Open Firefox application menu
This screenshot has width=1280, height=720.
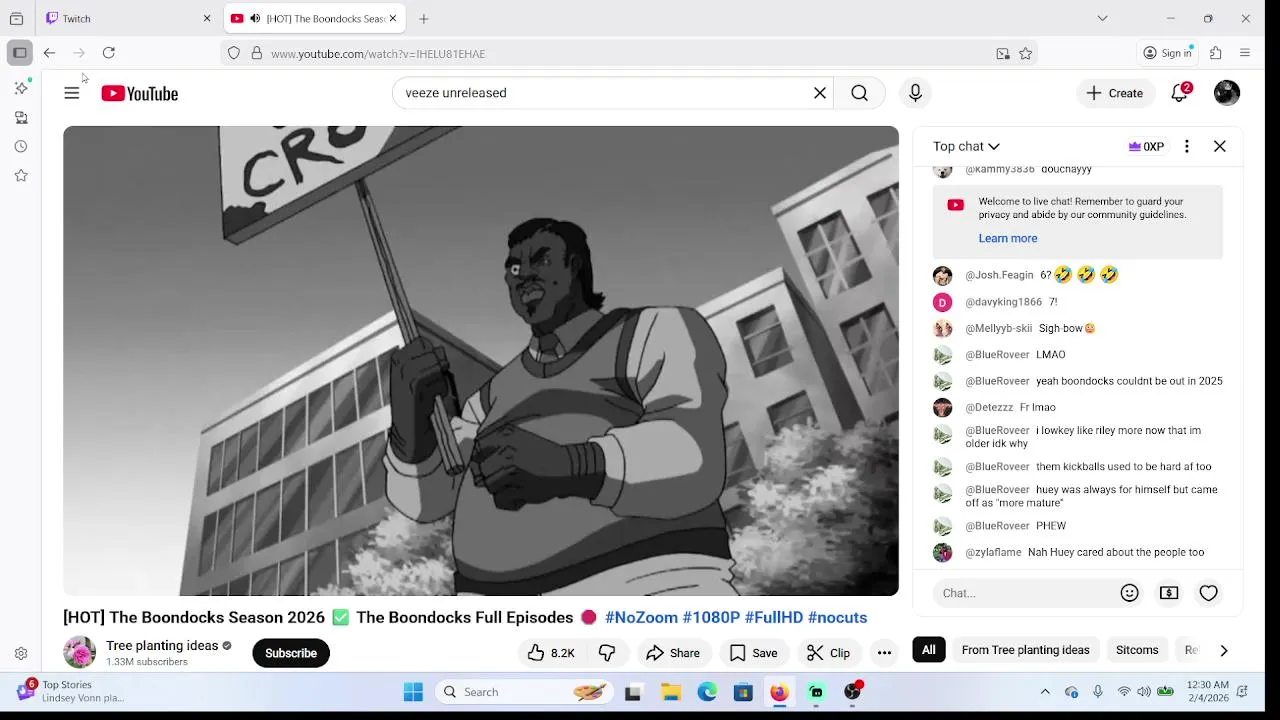point(1245,53)
